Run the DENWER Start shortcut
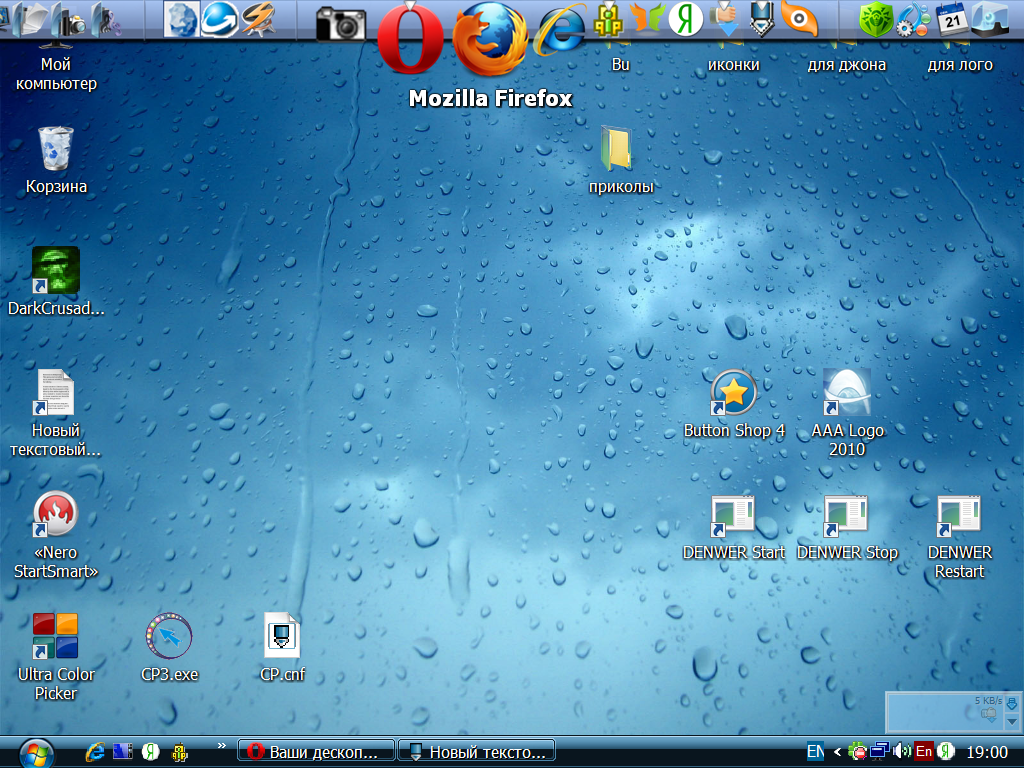This screenshot has width=1024, height=768. point(734,517)
